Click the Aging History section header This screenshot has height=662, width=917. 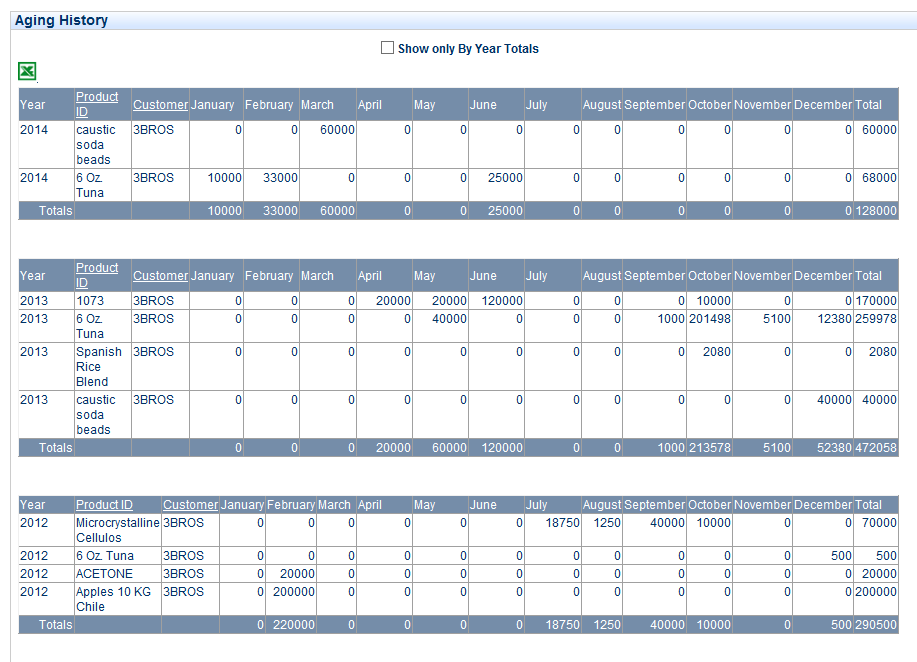[x=61, y=20]
